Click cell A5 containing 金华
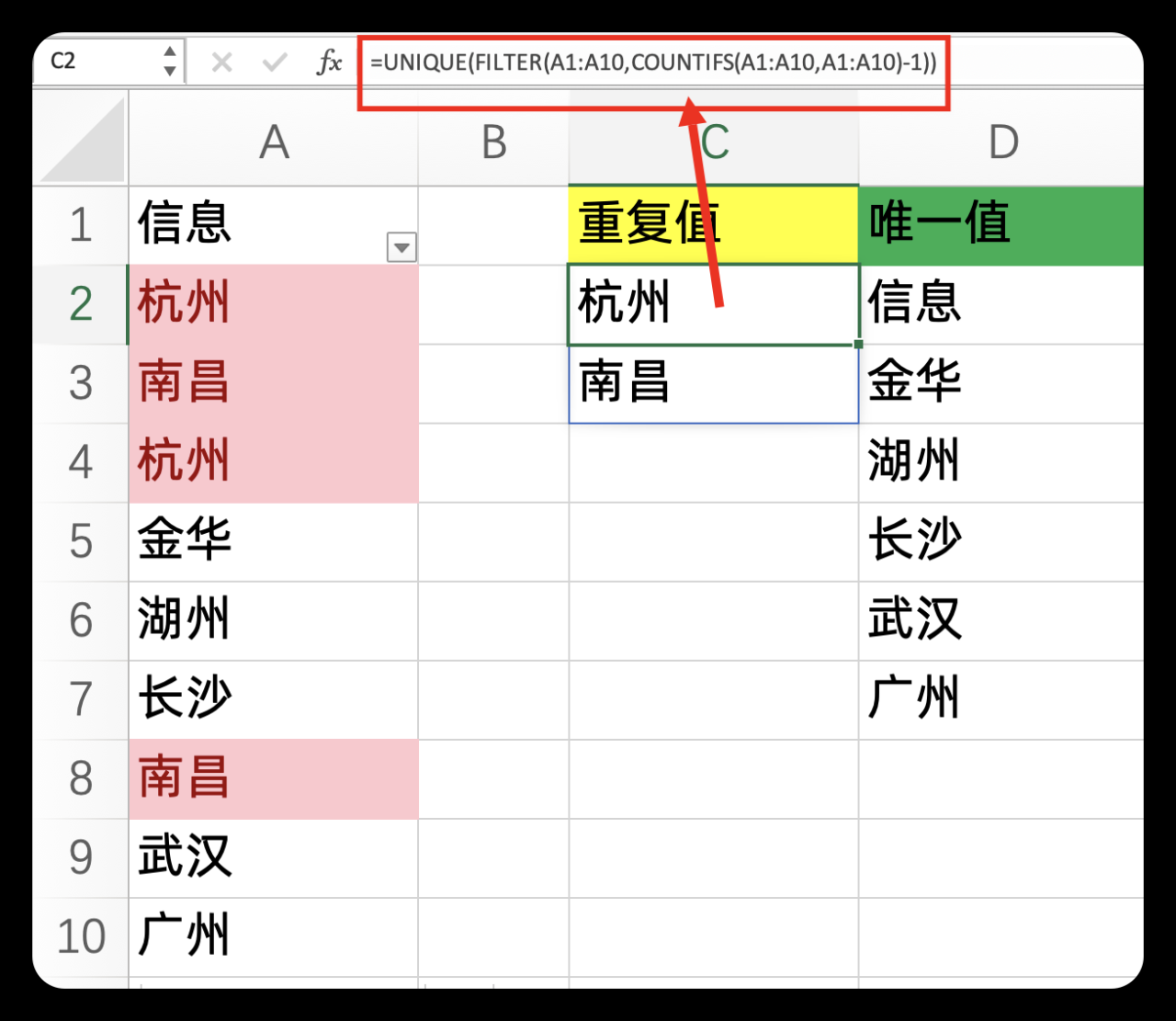The height and width of the screenshot is (1021, 1176). [x=274, y=541]
